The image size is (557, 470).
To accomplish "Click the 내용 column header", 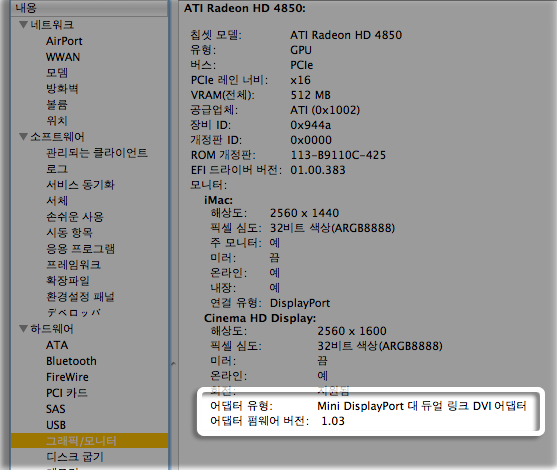I will click(90, 8).
